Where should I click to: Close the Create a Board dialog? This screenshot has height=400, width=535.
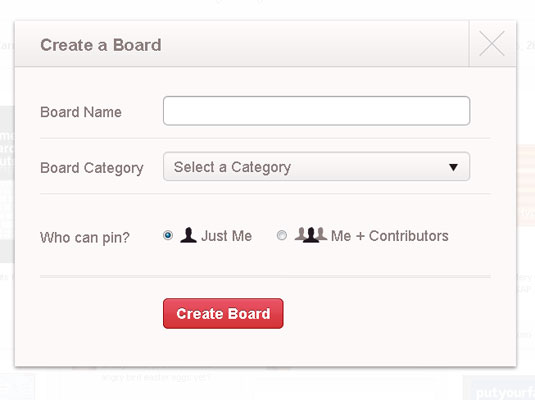click(x=492, y=43)
